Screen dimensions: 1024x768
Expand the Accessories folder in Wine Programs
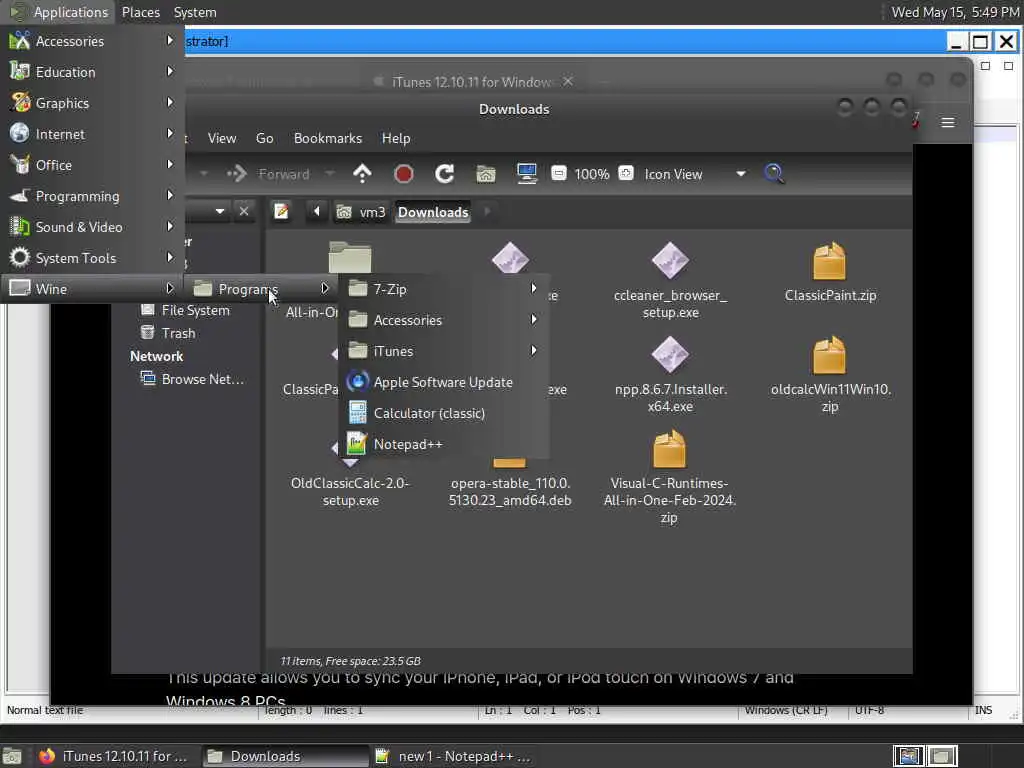coord(444,320)
